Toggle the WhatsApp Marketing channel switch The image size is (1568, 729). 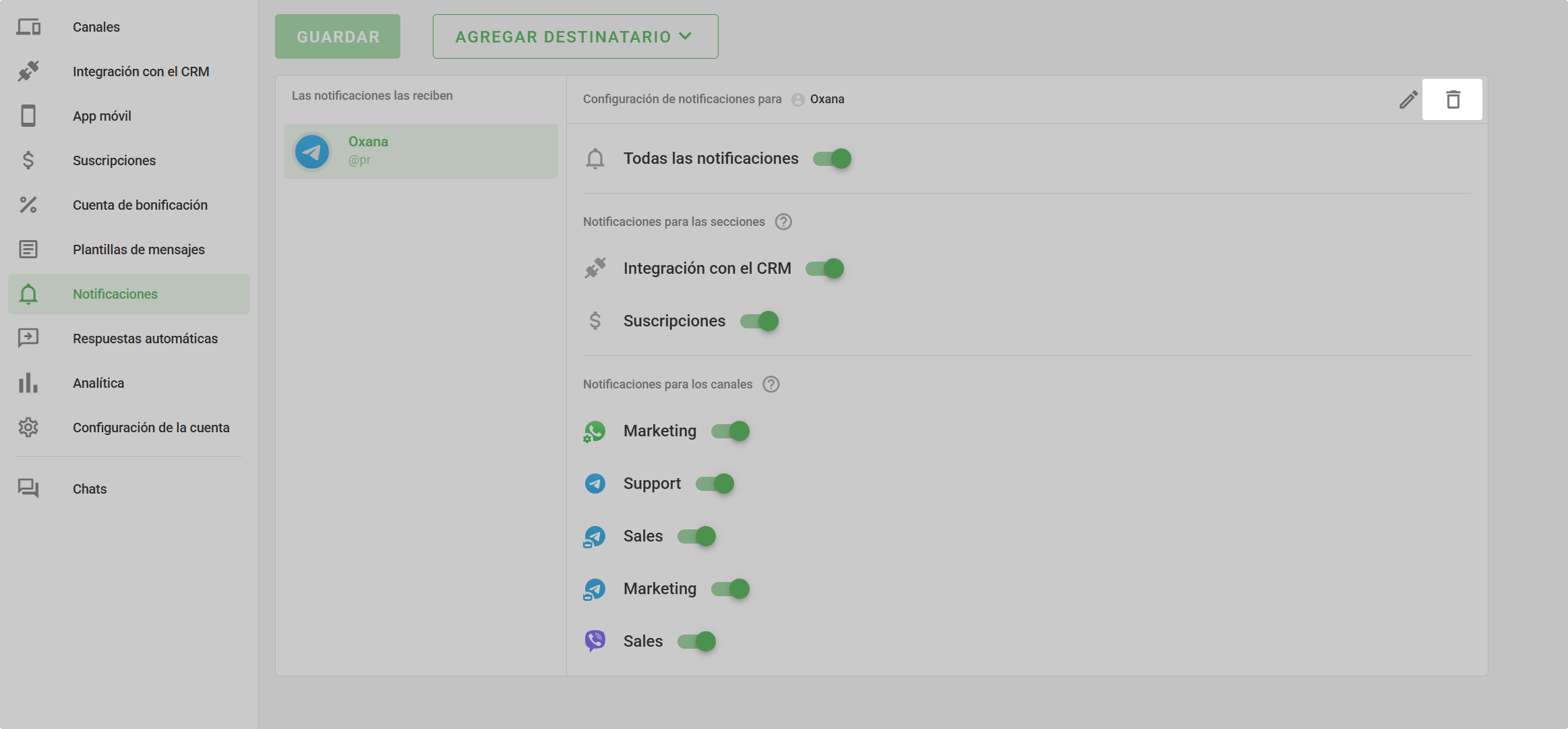[x=730, y=431]
